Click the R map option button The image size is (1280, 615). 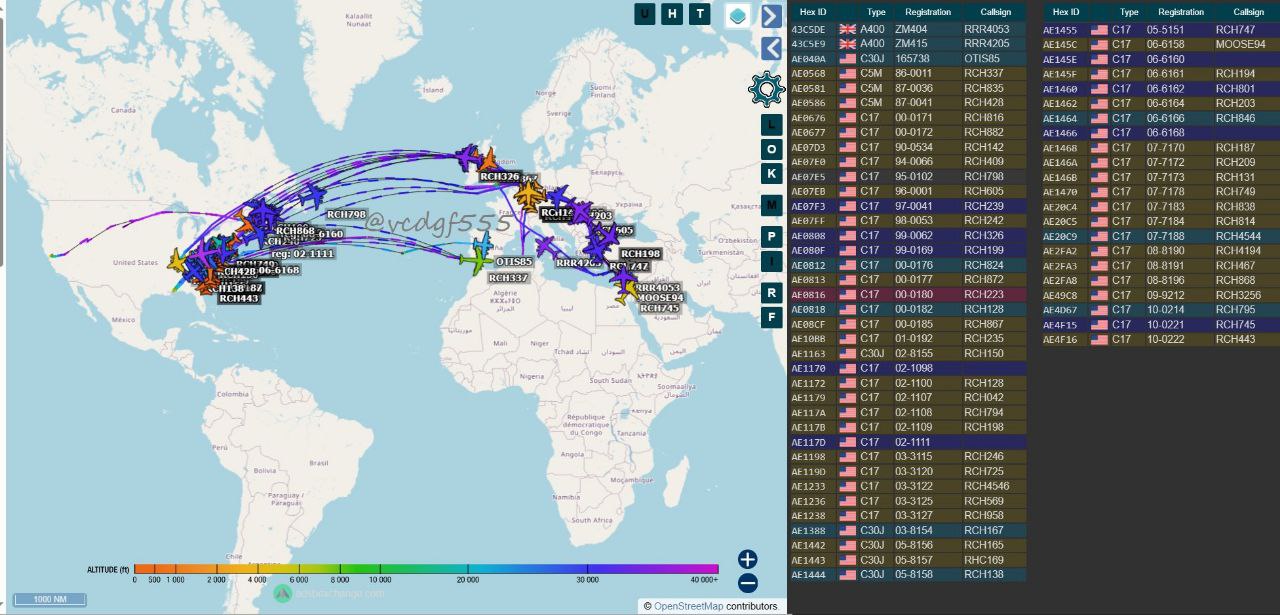click(771, 293)
